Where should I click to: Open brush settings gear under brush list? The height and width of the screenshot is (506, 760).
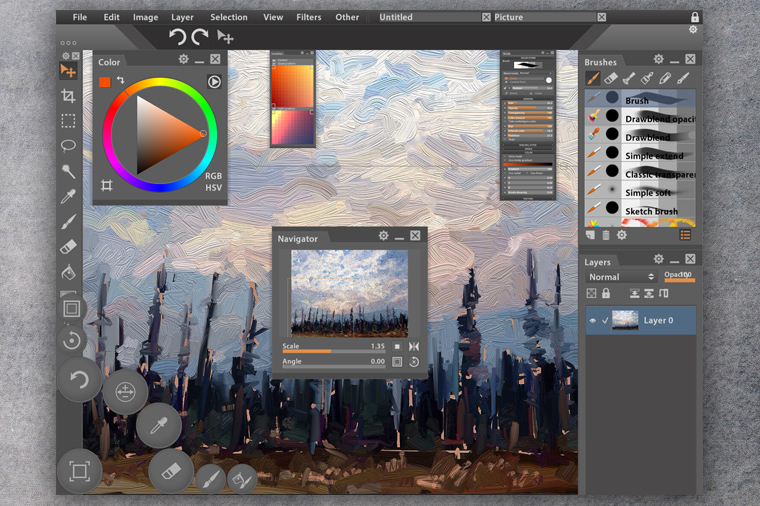pyautogui.click(x=621, y=235)
